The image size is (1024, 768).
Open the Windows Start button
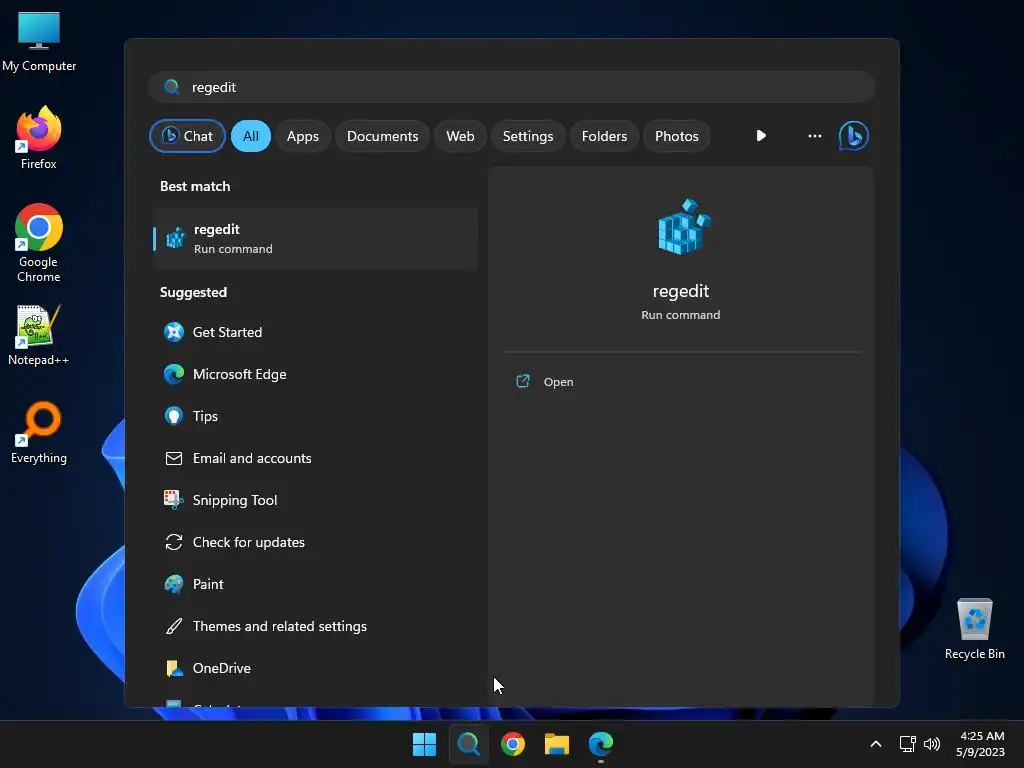tap(424, 744)
